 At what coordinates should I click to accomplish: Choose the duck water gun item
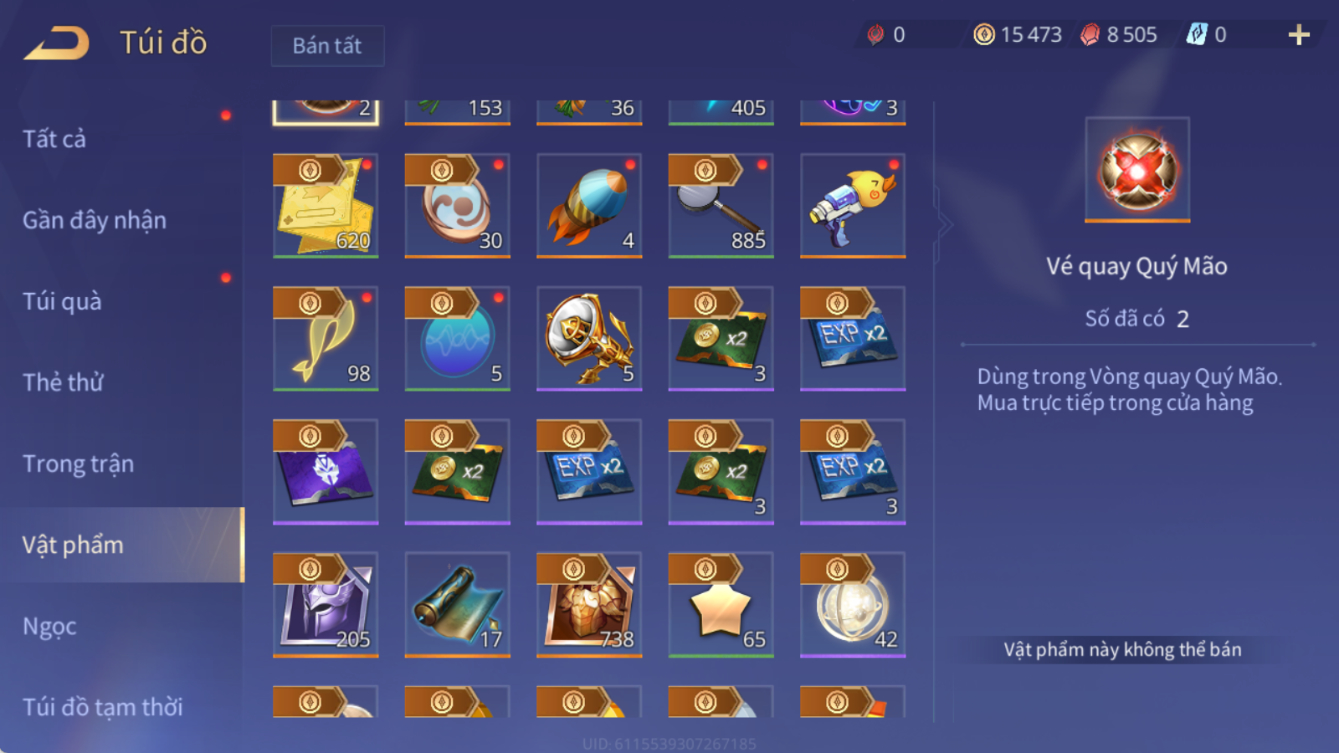click(853, 206)
